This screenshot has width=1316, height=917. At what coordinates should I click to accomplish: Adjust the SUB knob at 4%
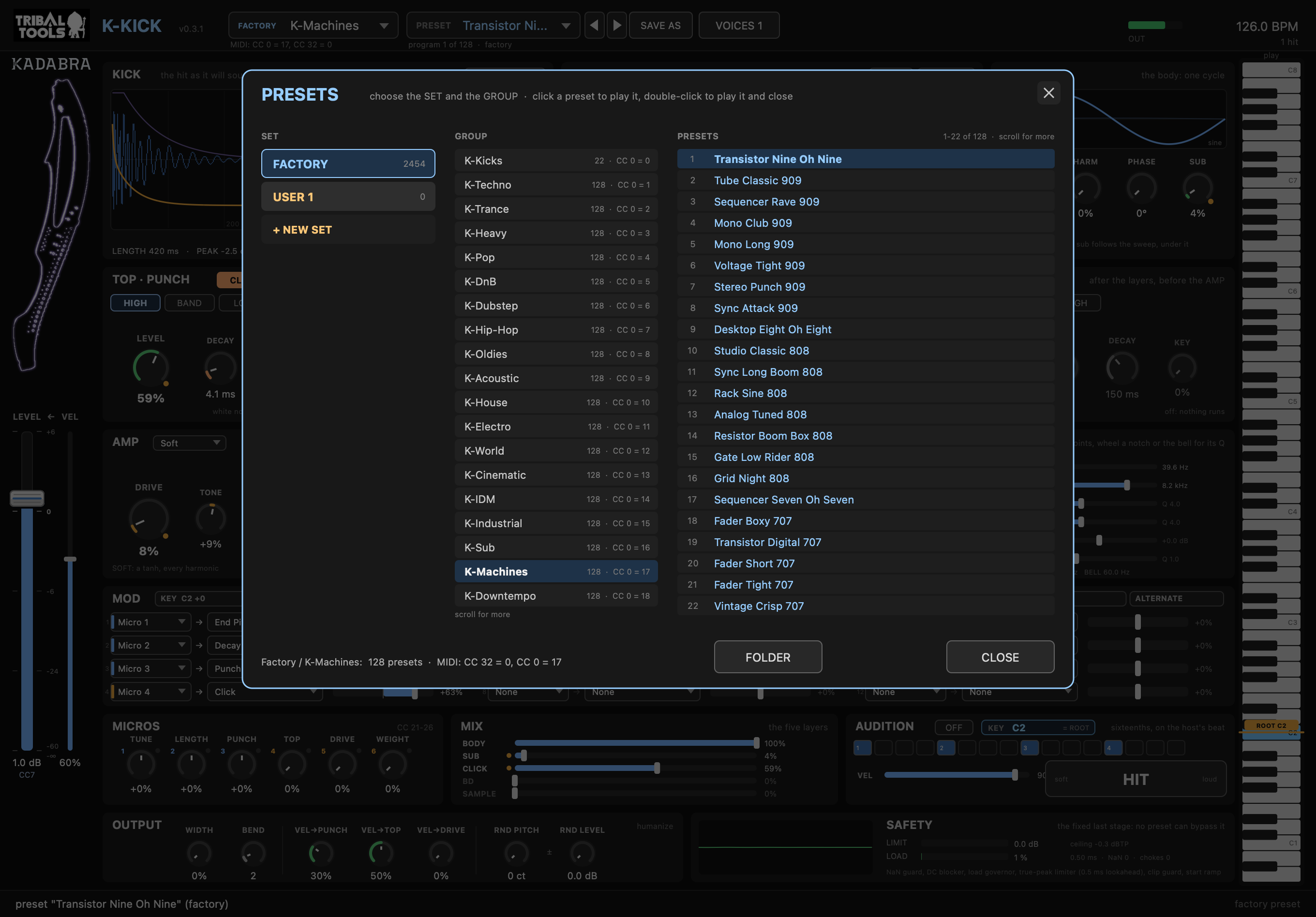click(x=1197, y=188)
